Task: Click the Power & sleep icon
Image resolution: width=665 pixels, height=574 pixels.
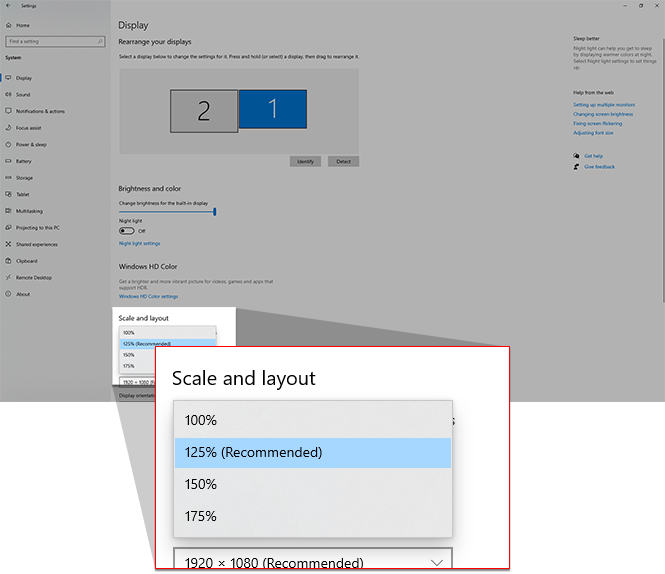Action: click(8, 144)
